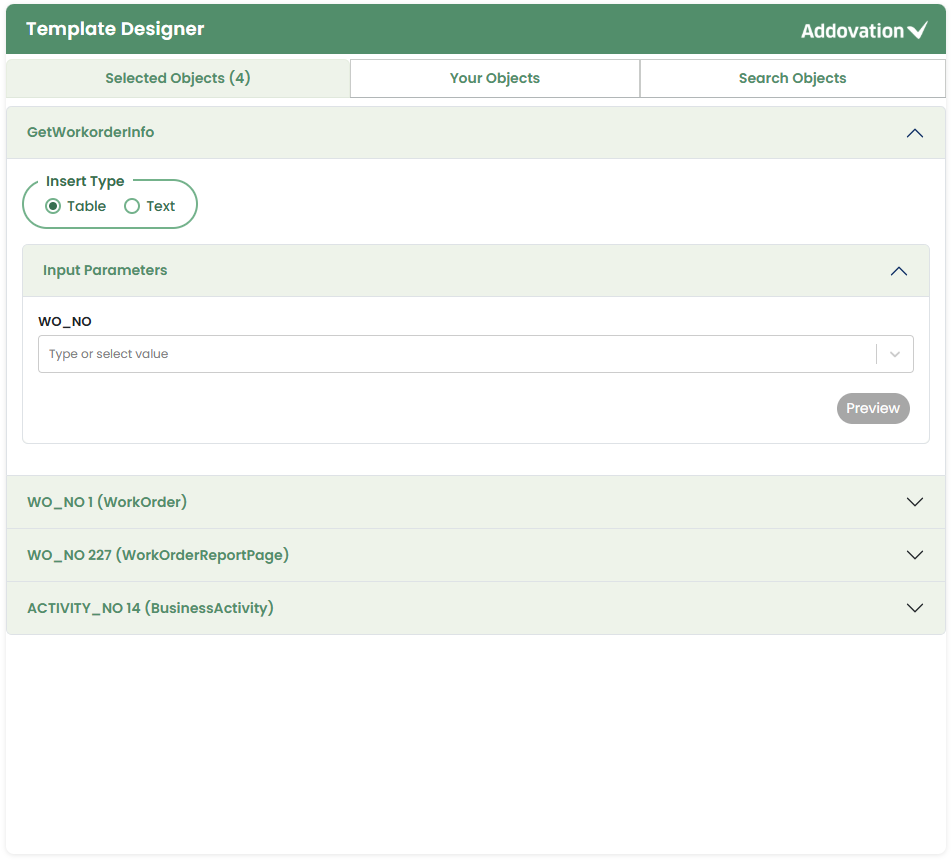Collapse Input Parameters using its chevron icon
Screen dimensions: 952x863
click(898, 271)
